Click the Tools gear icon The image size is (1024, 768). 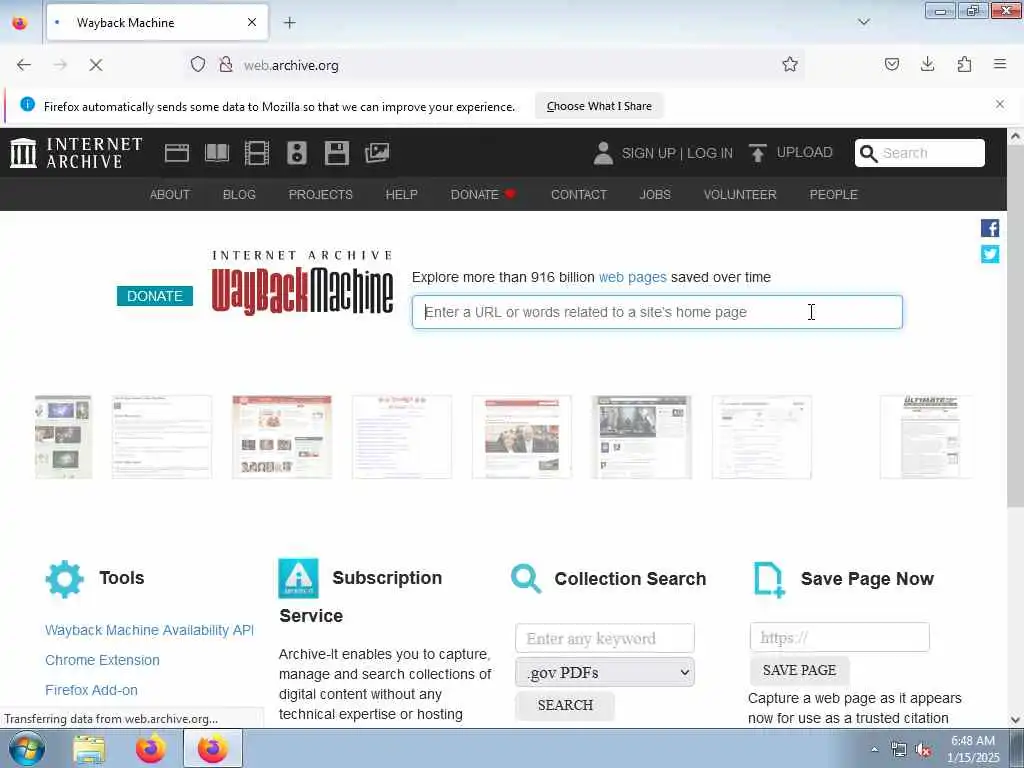(65, 579)
